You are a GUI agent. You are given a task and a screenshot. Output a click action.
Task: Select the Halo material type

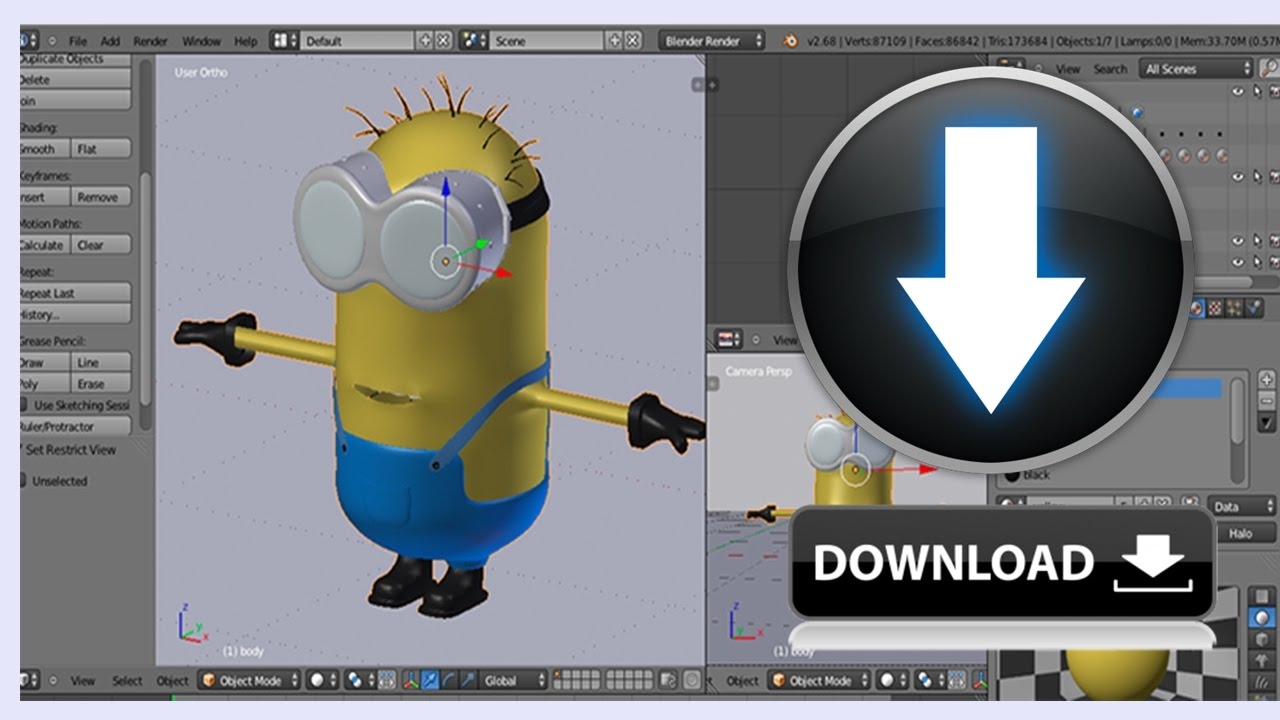coord(1244,534)
